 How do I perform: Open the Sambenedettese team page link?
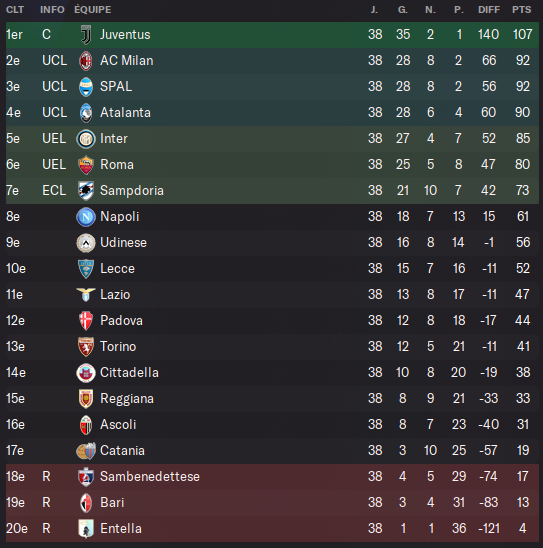(x=150, y=477)
